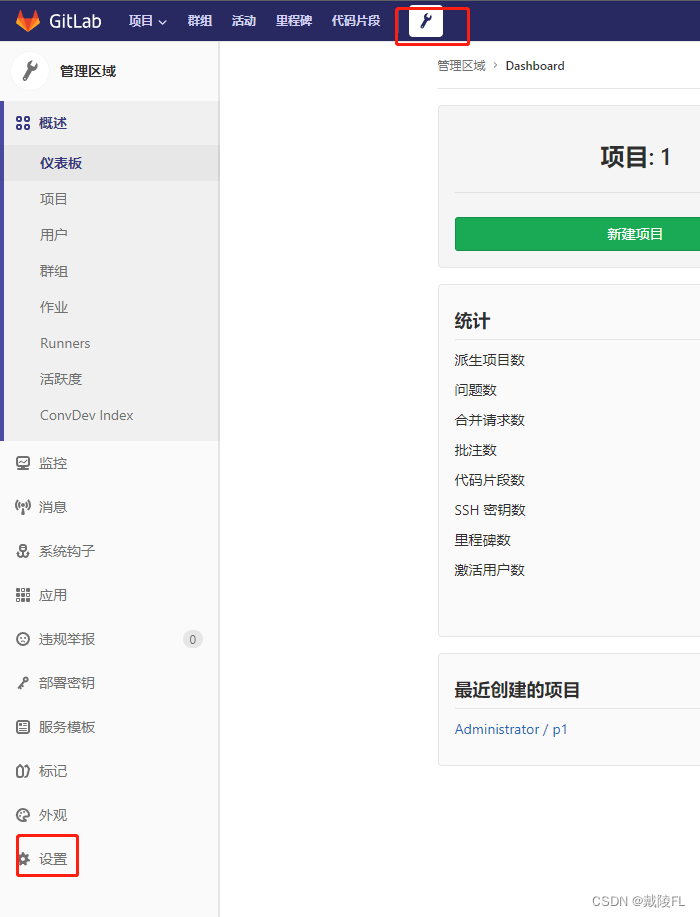Screen dimensions: 700x917
Task: Click 代码片段数 statistic row
Action: click(489, 480)
